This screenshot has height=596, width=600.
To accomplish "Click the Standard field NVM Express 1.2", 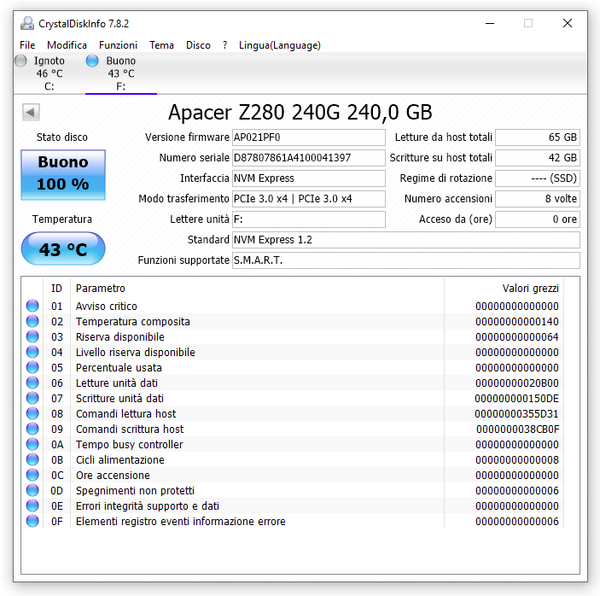I will click(x=406, y=240).
